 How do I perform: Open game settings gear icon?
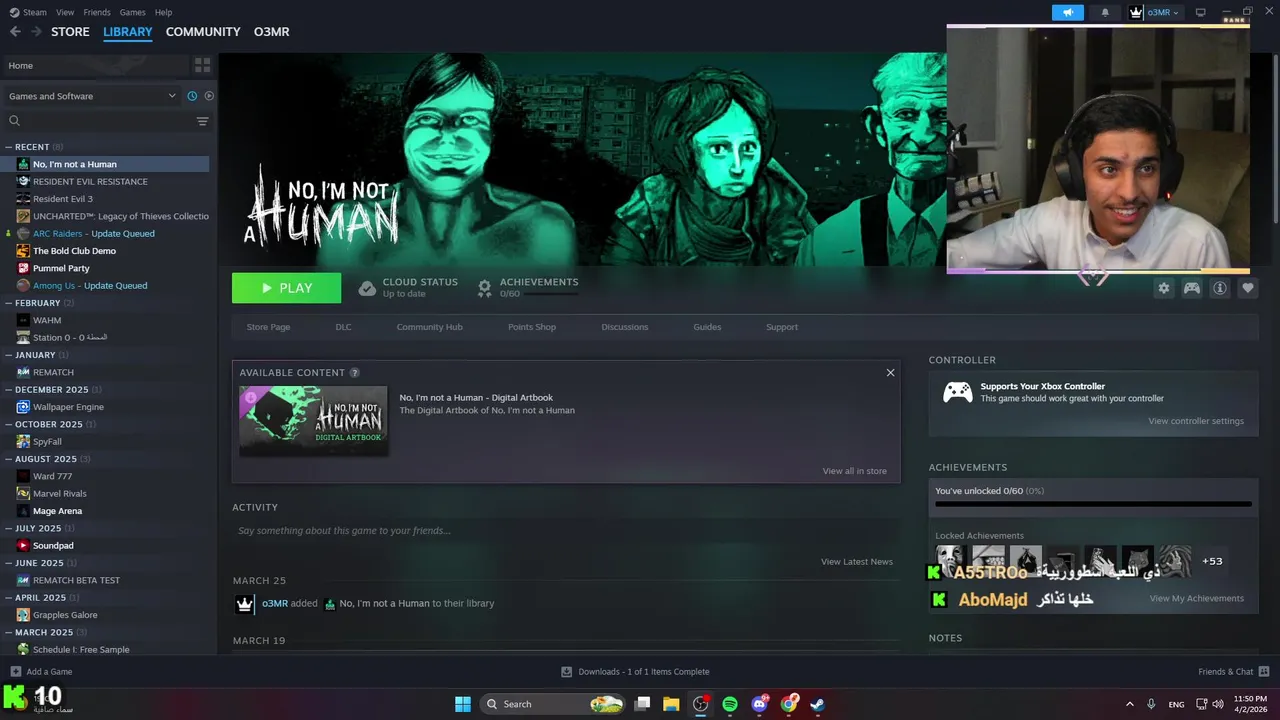1164,288
